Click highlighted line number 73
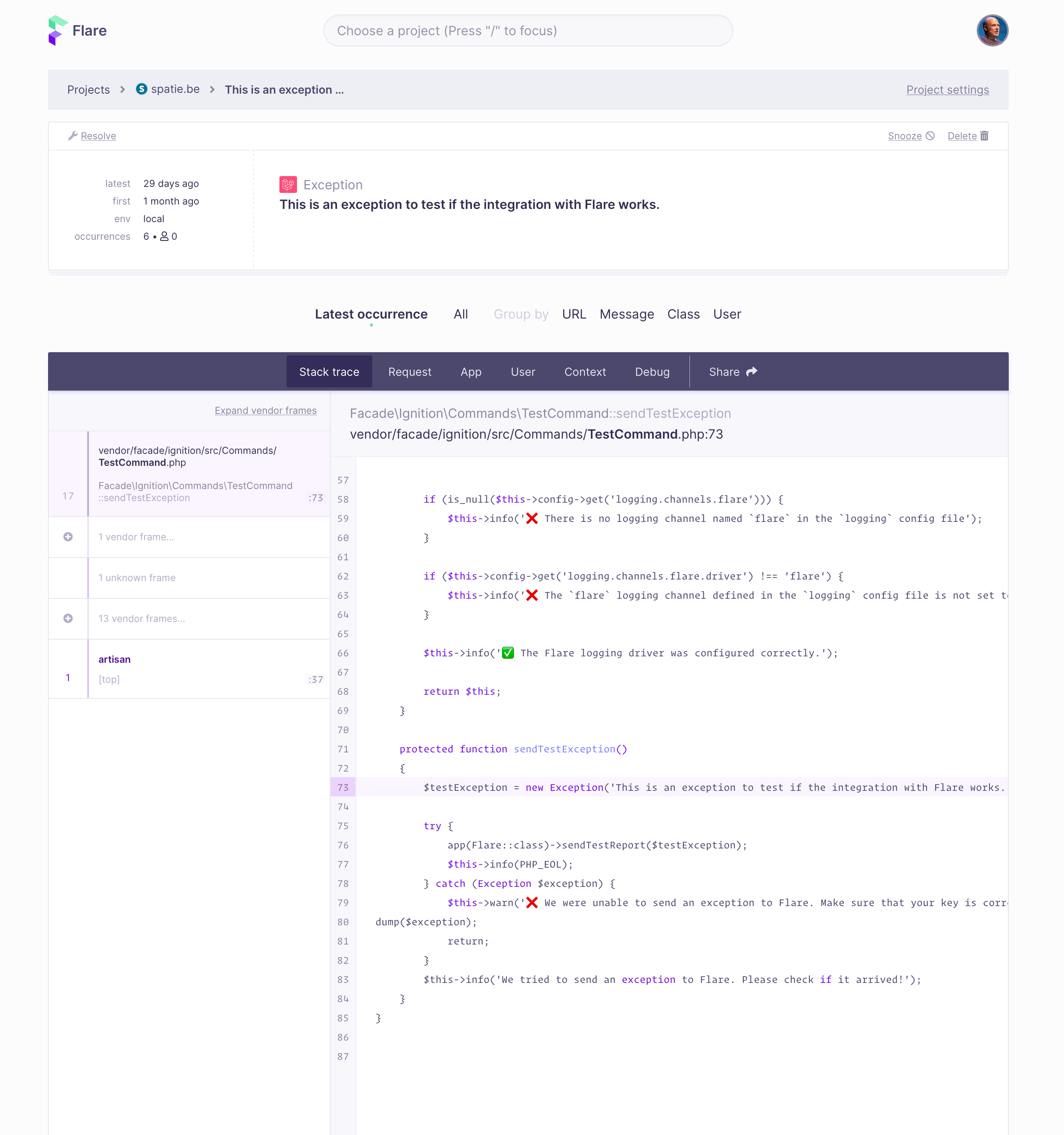 click(x=343, y=787)
